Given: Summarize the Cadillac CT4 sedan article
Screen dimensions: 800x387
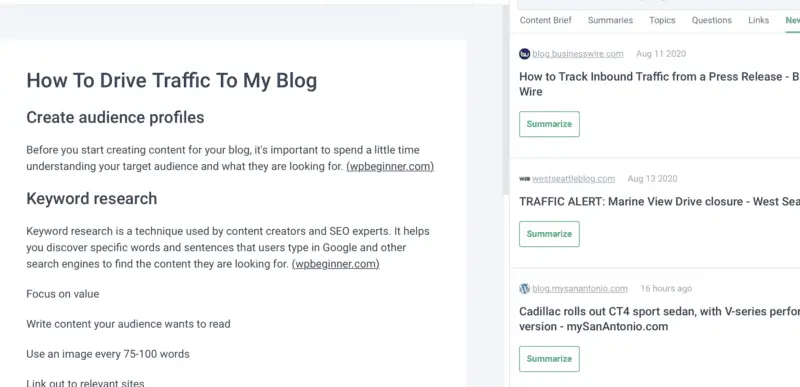Looking at the screenshot, I should 549,359.
